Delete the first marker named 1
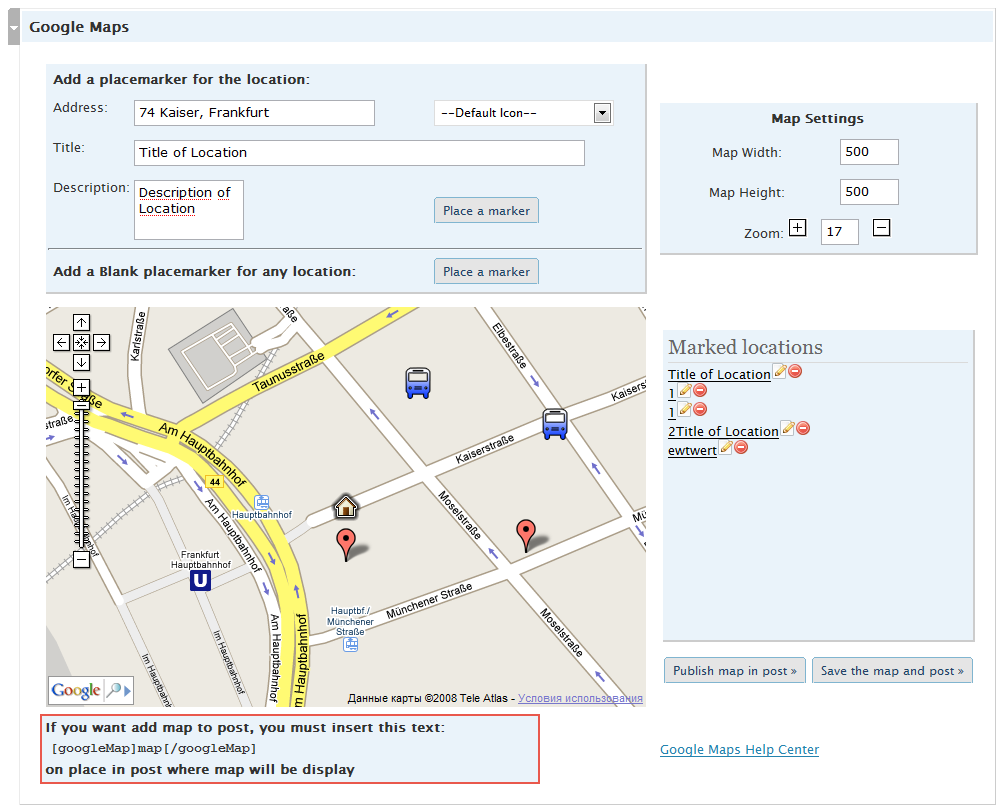 (x=700, y=390)
